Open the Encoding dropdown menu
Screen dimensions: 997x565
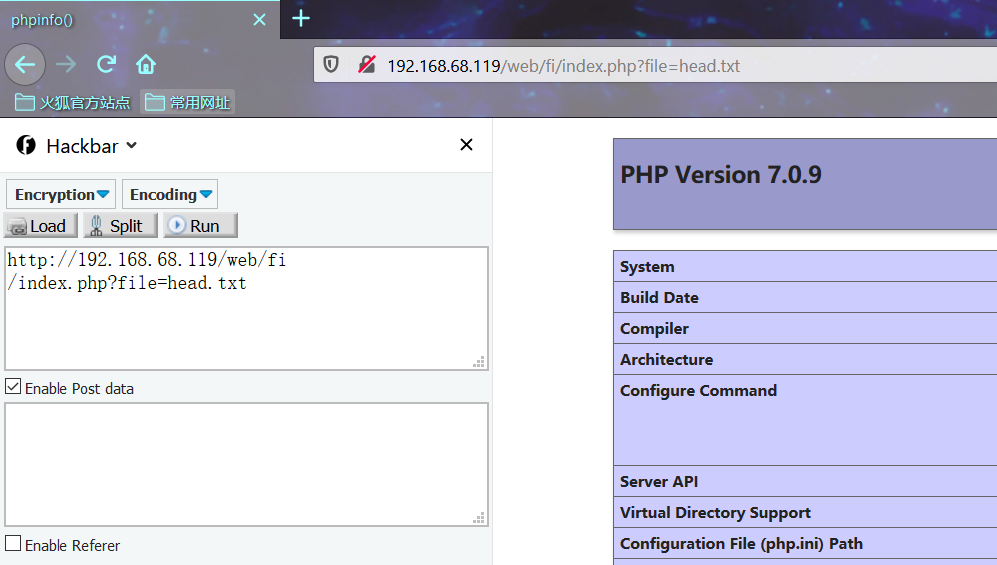pyautogui.click(x=170, y=194)
